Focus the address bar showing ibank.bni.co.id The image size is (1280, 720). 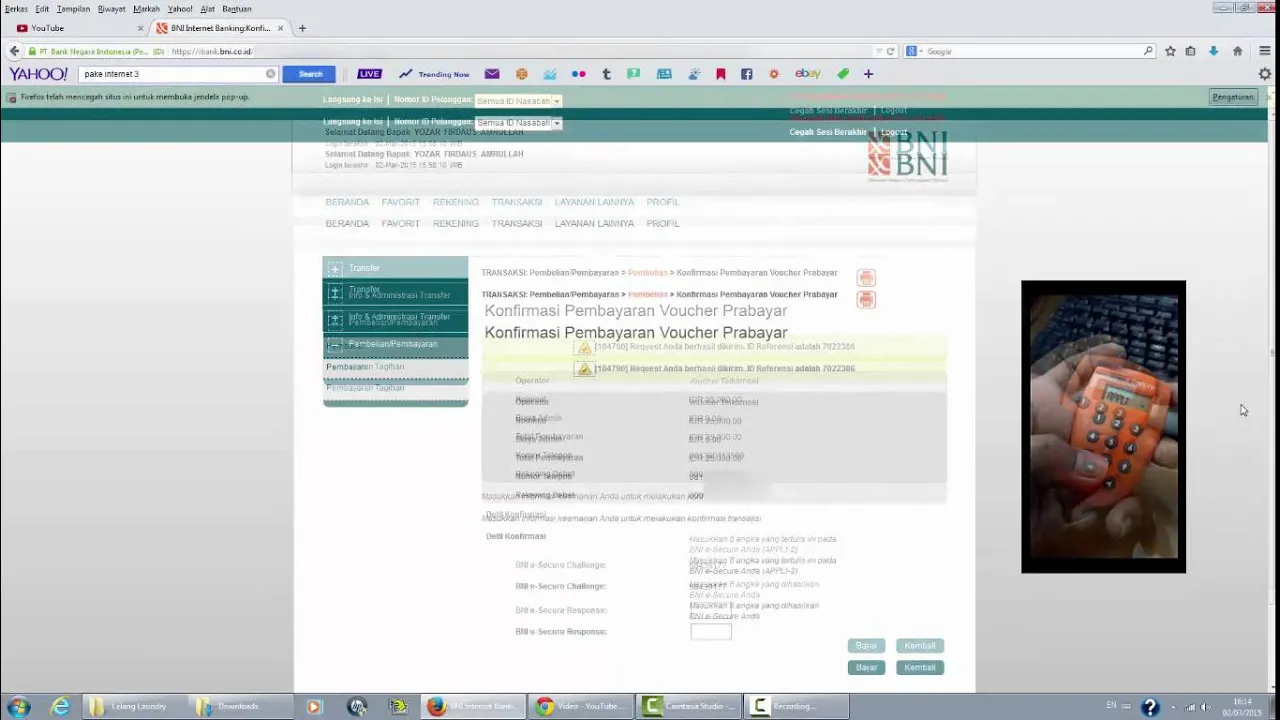click(520, 51)
